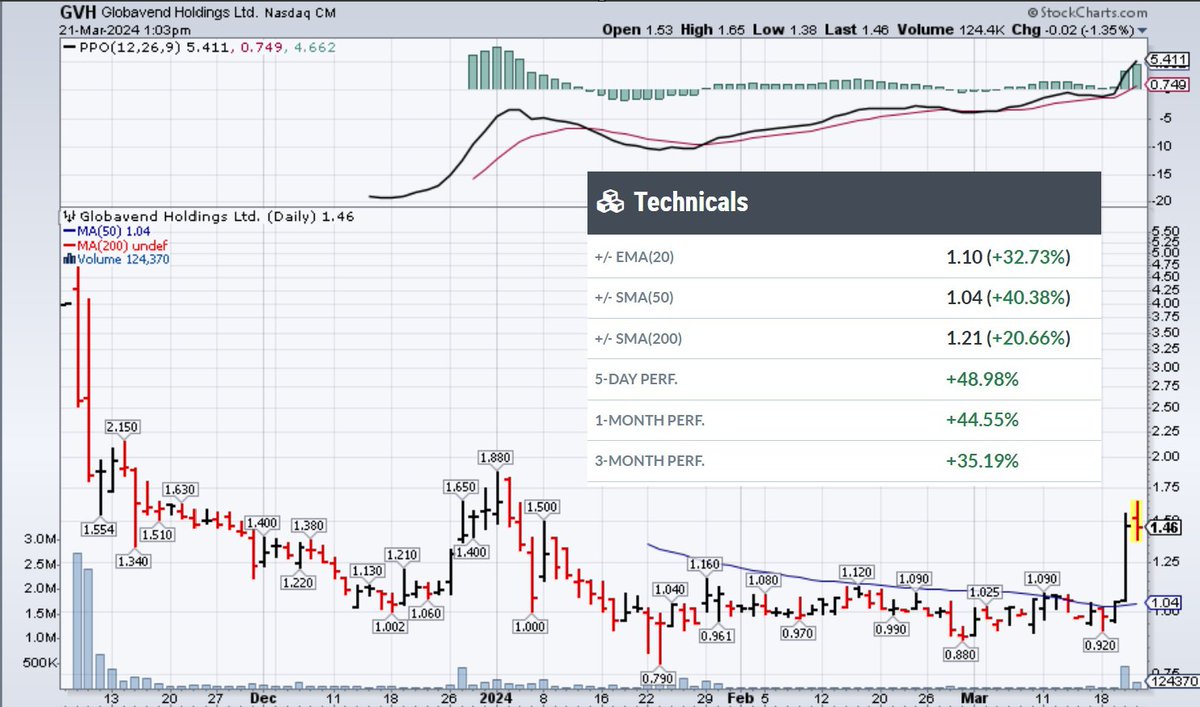Click the 1.10 (+32.73%) EMA value
The width and height of the screenshot is (1200, 707).
pyautogui.click(x=1008, y=257)
